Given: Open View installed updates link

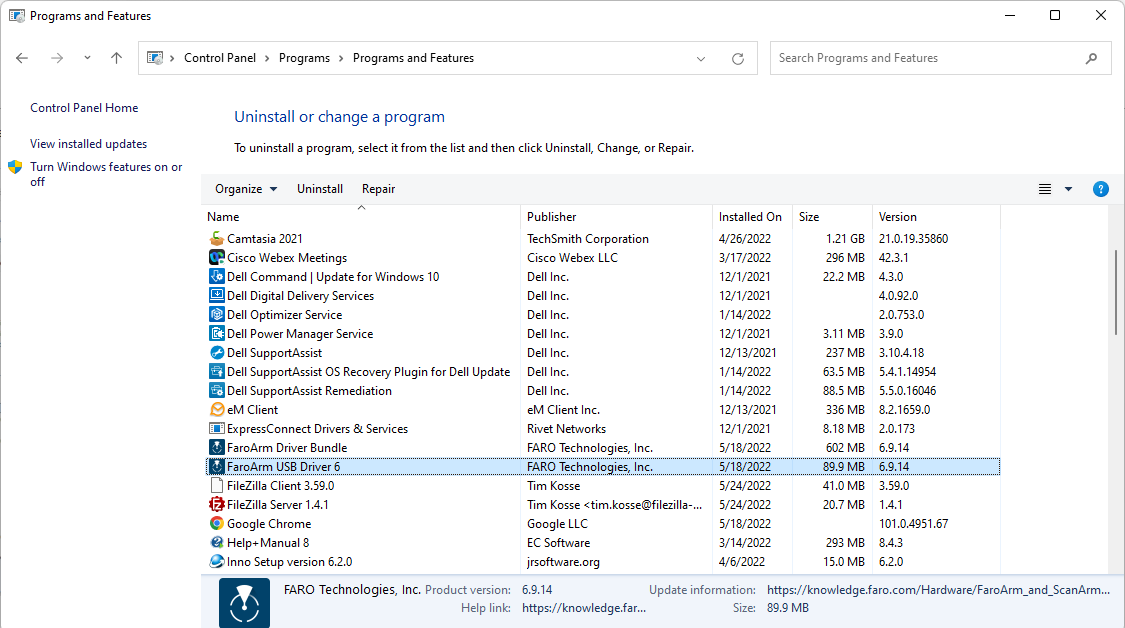Looking at the screenshot, I should coord(88,144).
